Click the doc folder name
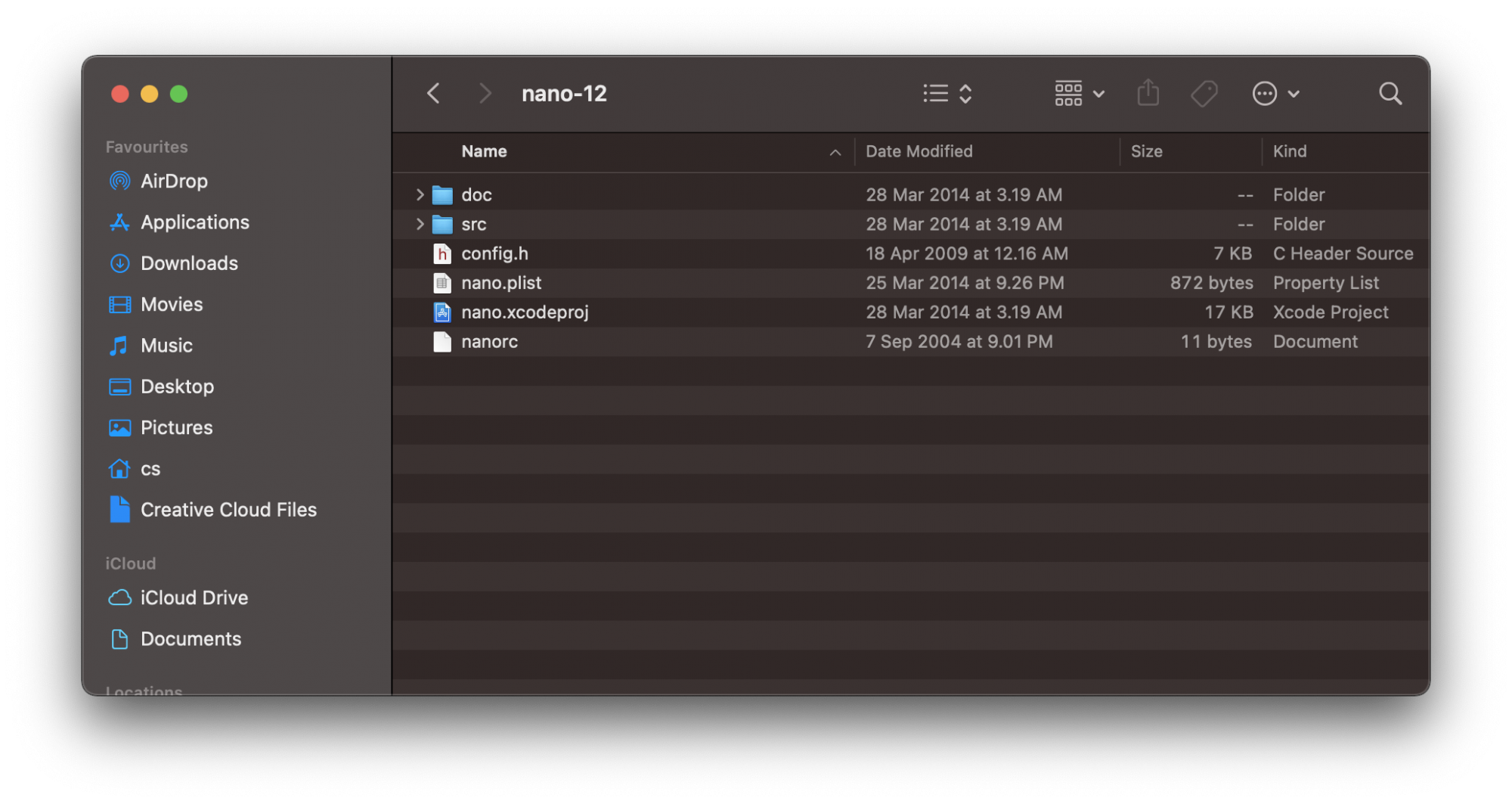Viewport: 1512px width, 804px height. 476,194
